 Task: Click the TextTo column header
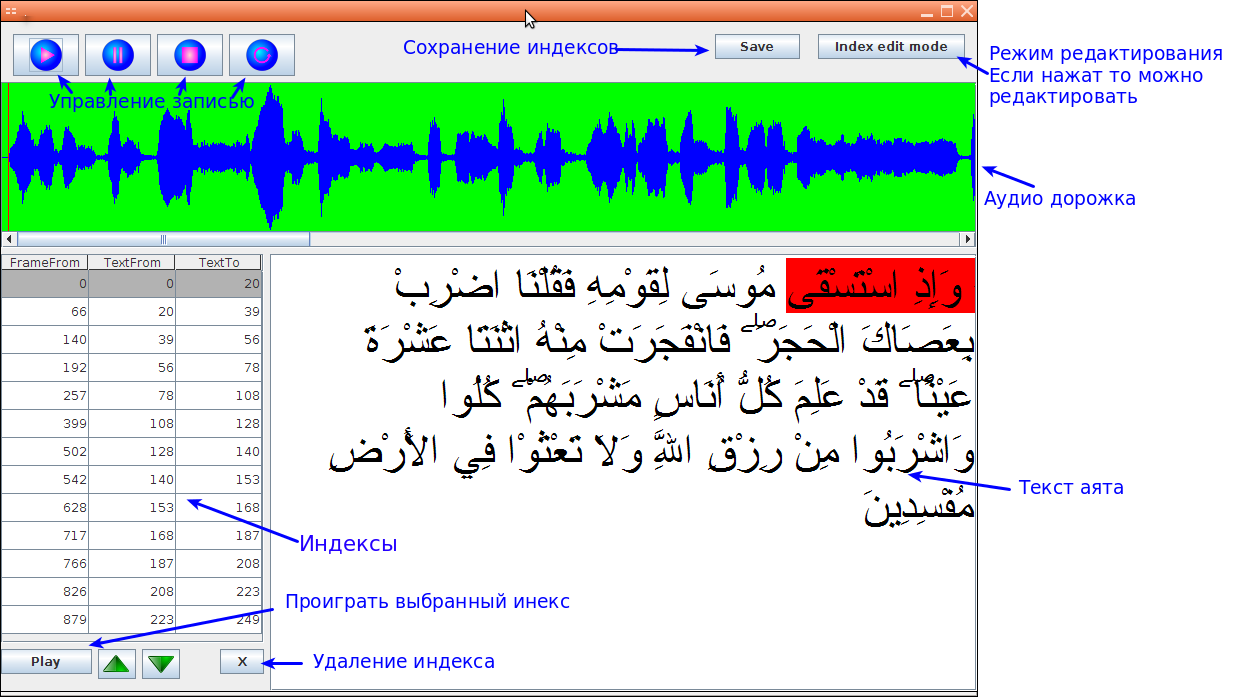[219, 262]
